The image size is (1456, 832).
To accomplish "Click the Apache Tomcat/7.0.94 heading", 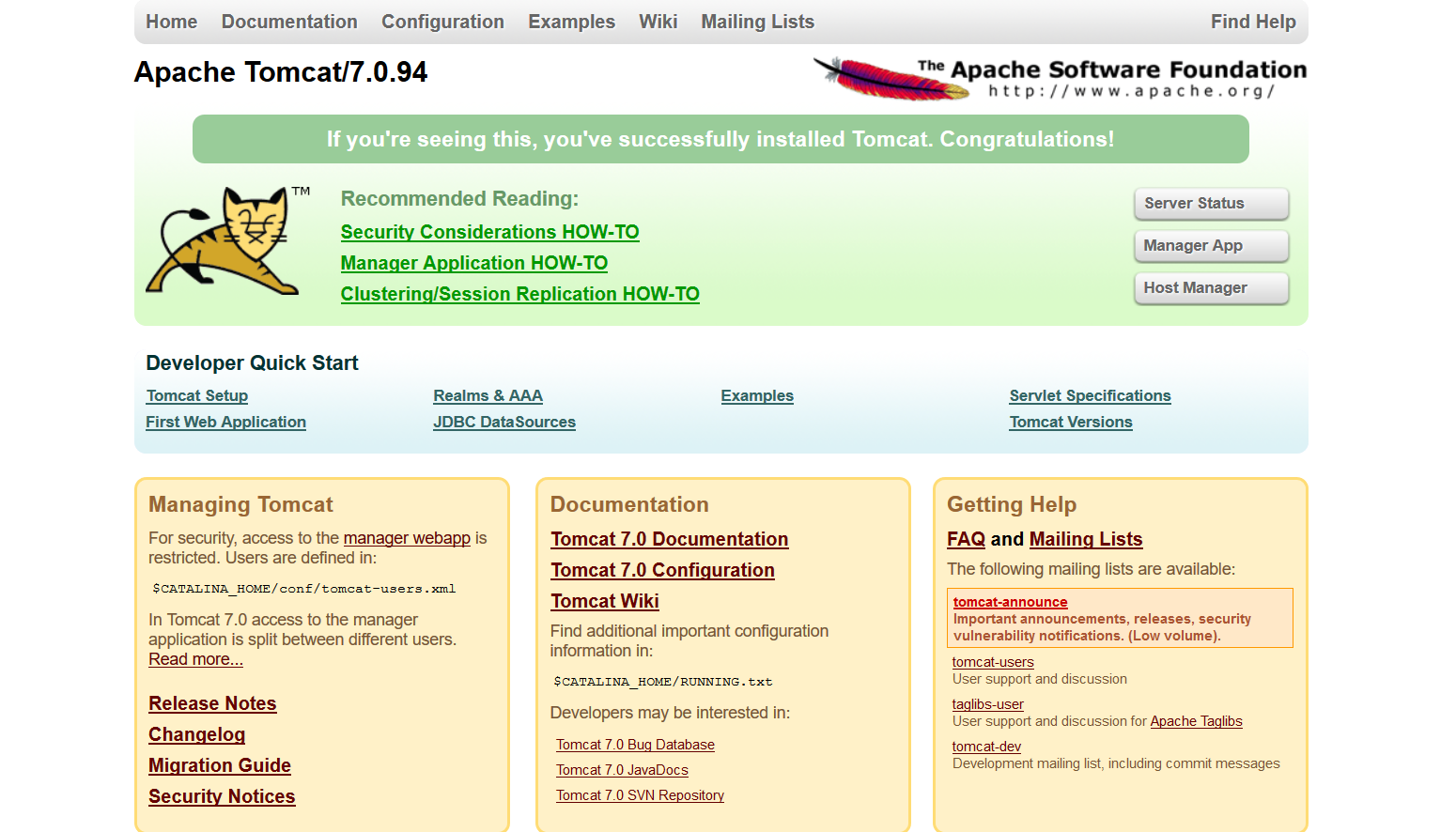I will click(x=281, y=72).
